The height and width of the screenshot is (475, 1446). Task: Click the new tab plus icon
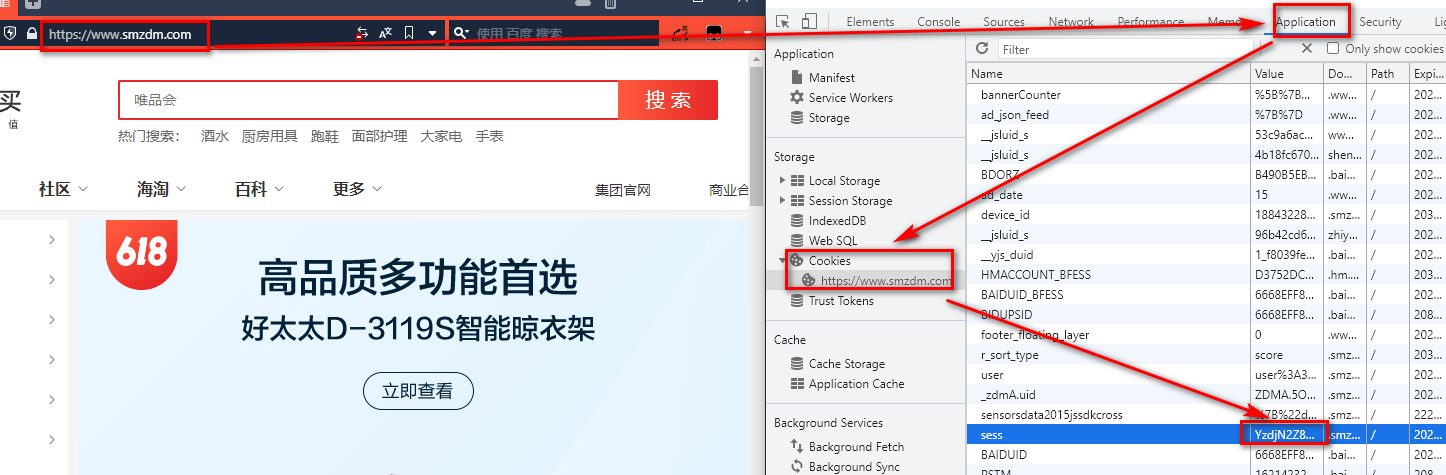pos(32,4)
